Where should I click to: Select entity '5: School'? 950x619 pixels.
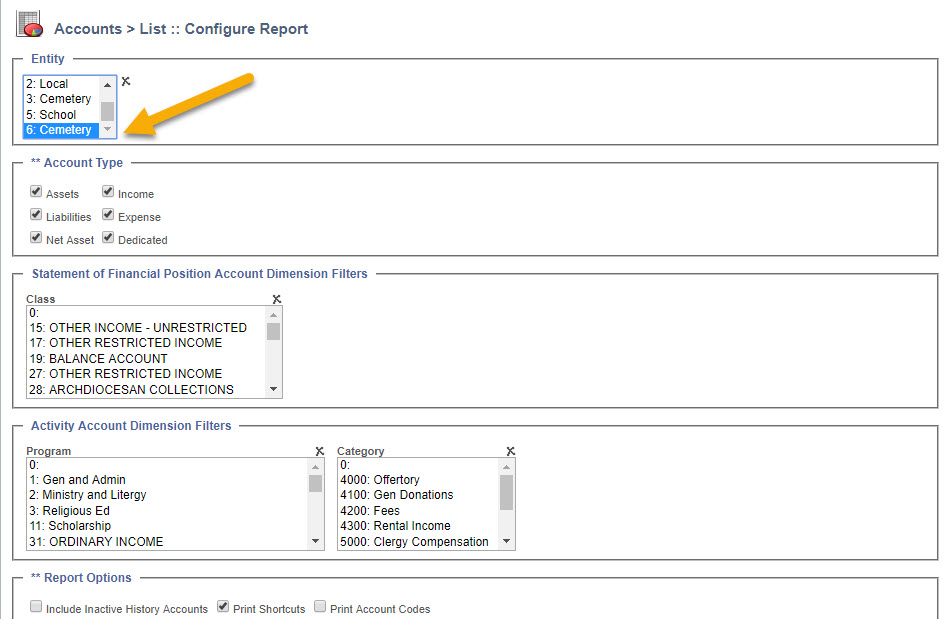61,114
